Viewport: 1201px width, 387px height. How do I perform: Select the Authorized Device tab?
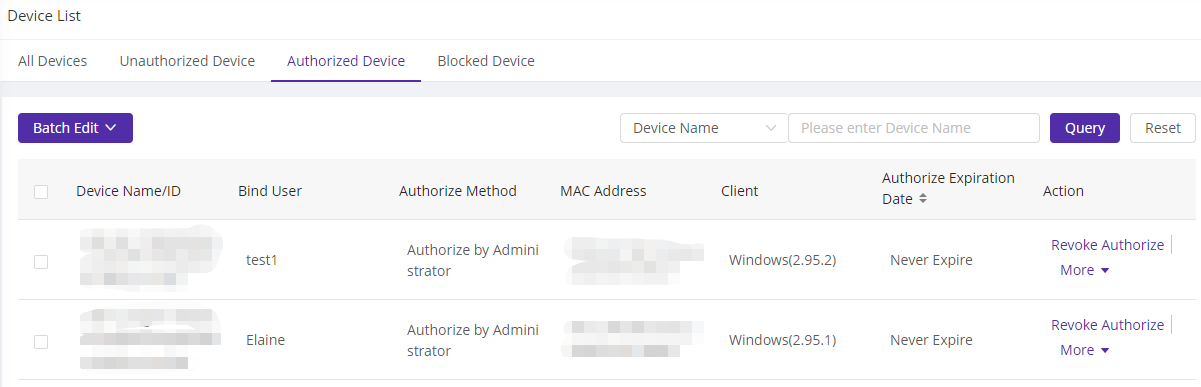pos(346,61)
